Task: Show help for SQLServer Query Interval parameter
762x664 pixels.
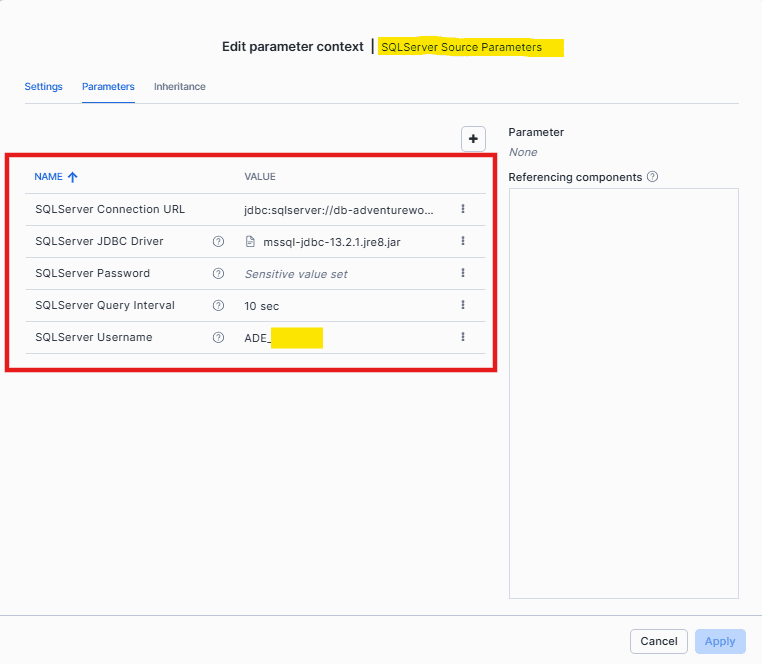Action: click(218, 305)
